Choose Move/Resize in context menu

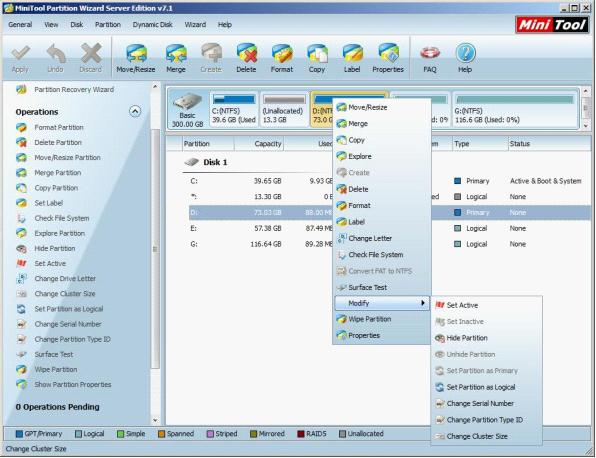click(382, 108)
